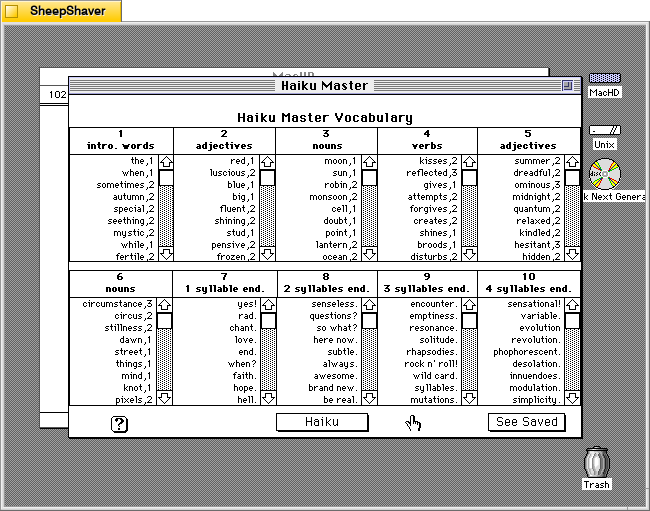The image size is (650, 511).
Task: Click scrollbar track of column 3 nouns
Action: pos(369,216)
